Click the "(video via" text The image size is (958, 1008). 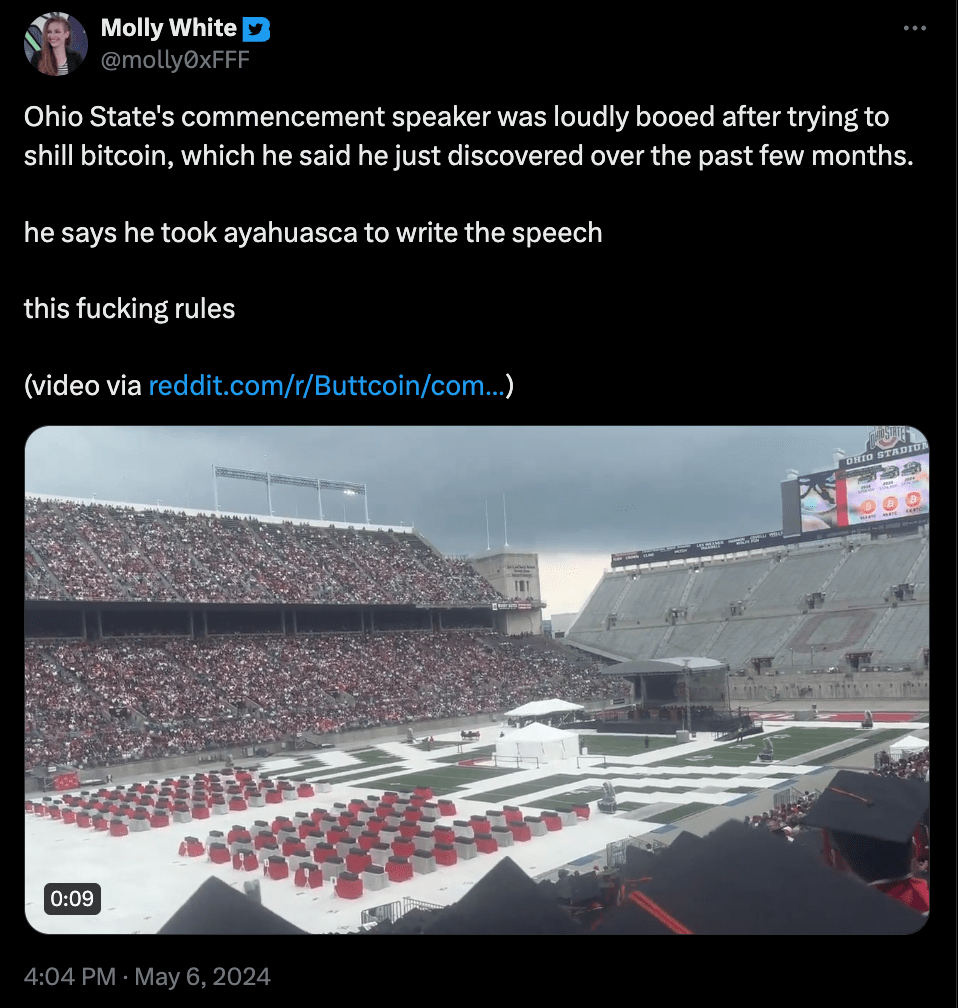[x=84, y=385]
